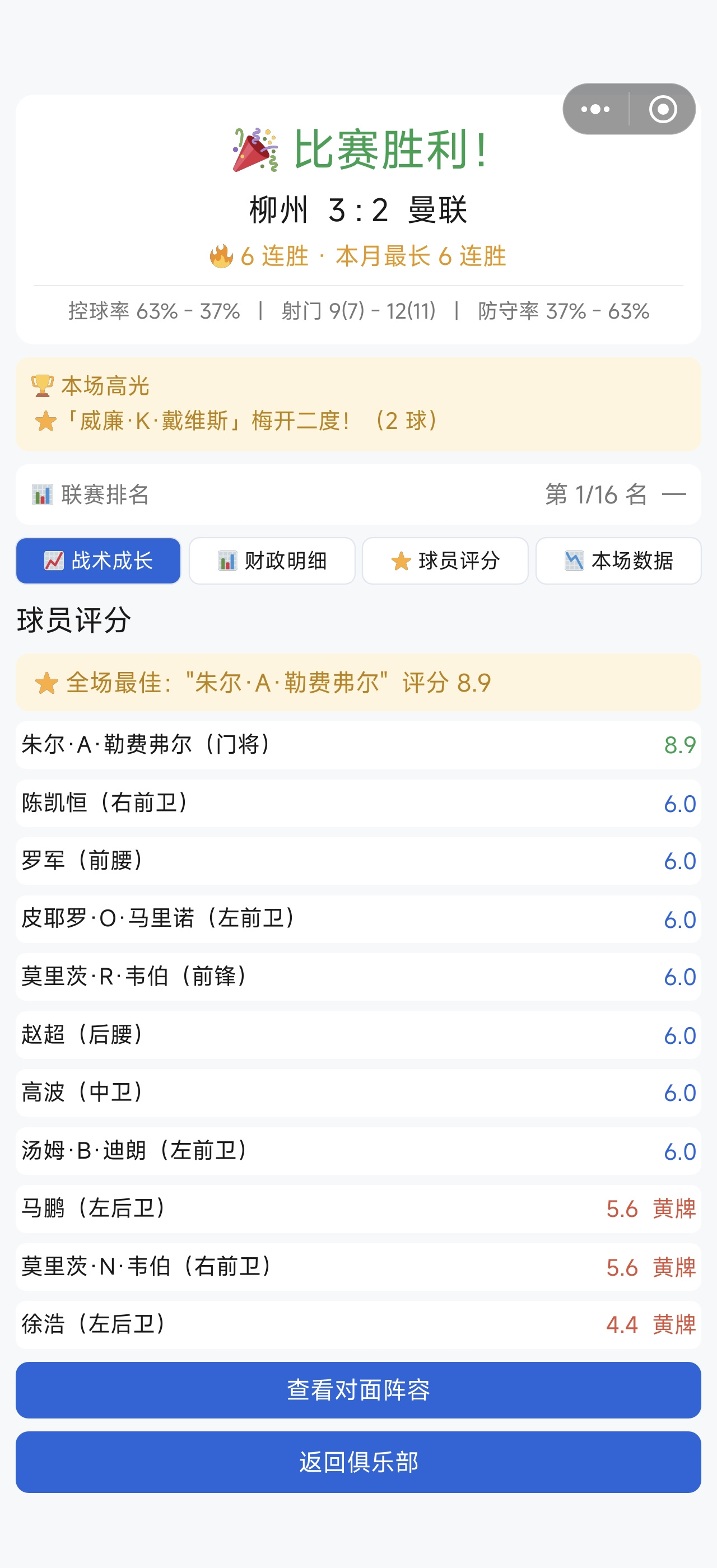This screenshot has width=717, height=1568.
Task: Select player row 朱尔·A·勒费弗尔（门将）
Action: [358, 745]
